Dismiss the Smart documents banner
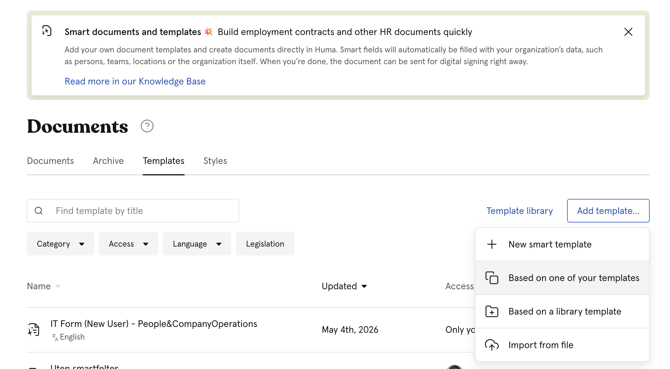Image resolution: width=670 pixels, height=369 pixels. tap(628, 32)
